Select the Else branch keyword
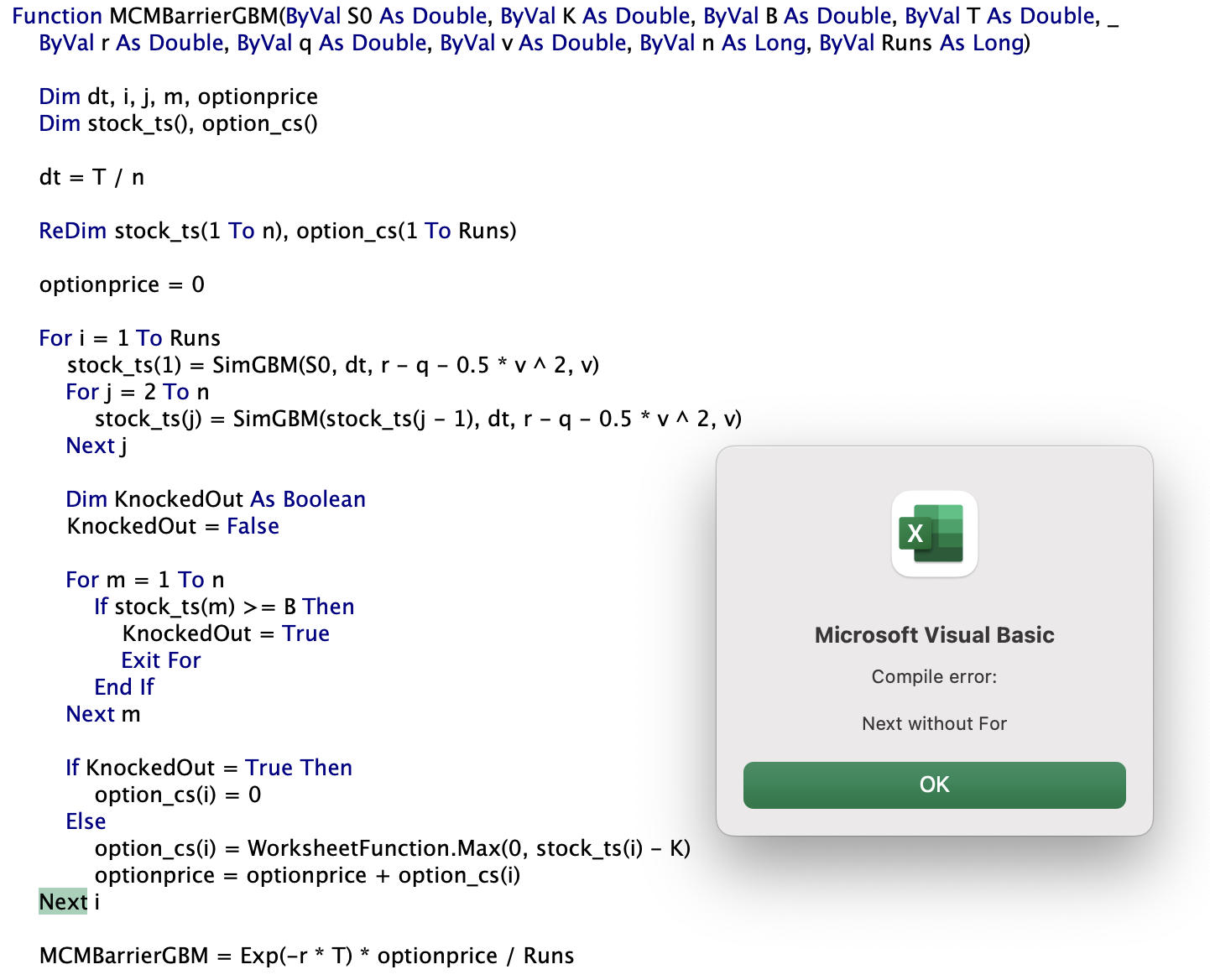 coord(85,821)
